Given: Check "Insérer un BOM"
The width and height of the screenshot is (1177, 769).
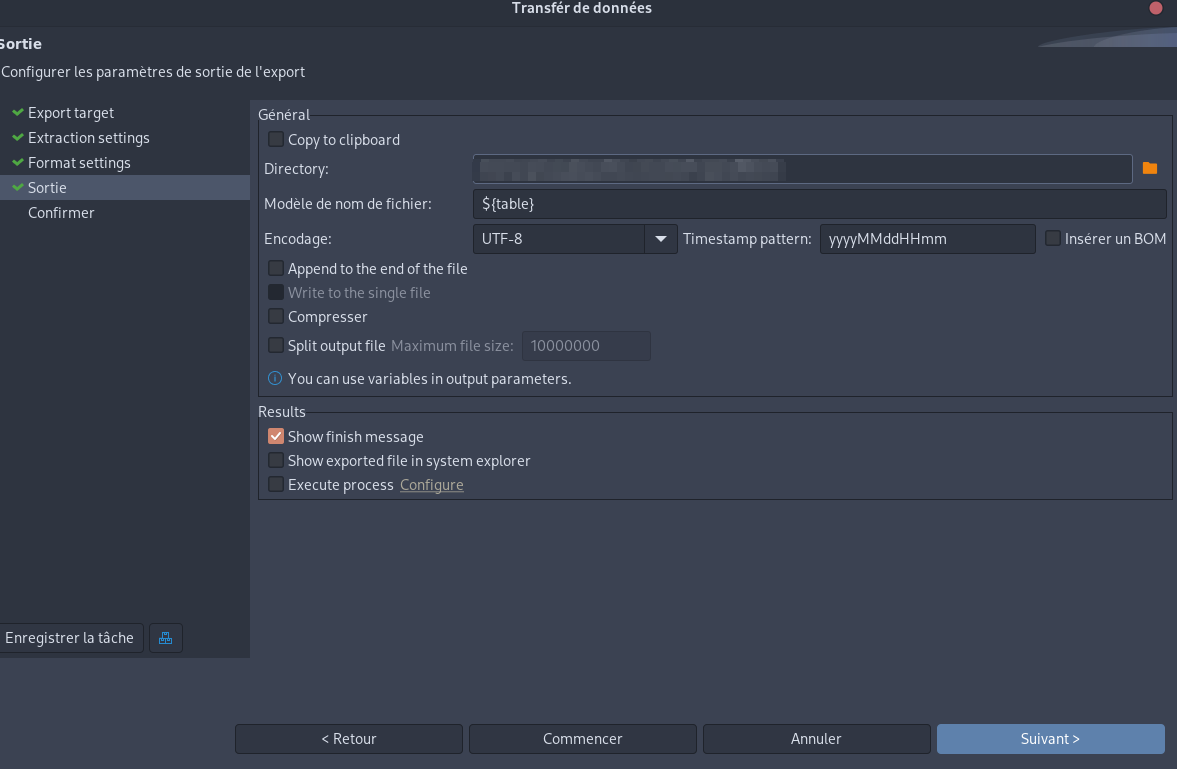Looking at the screenshot, I should coord(1053,237).
